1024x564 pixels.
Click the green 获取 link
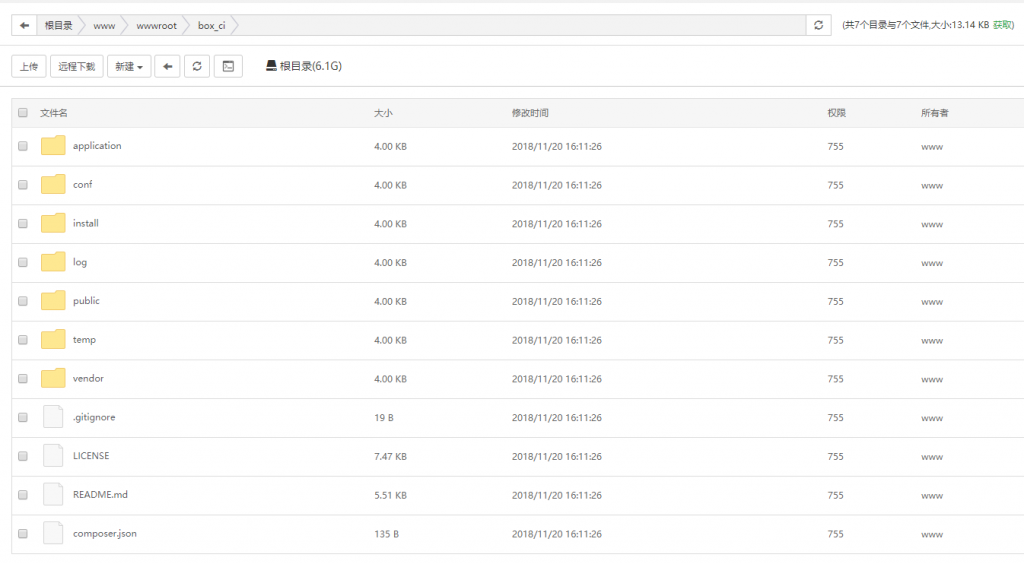(1001, 25)
